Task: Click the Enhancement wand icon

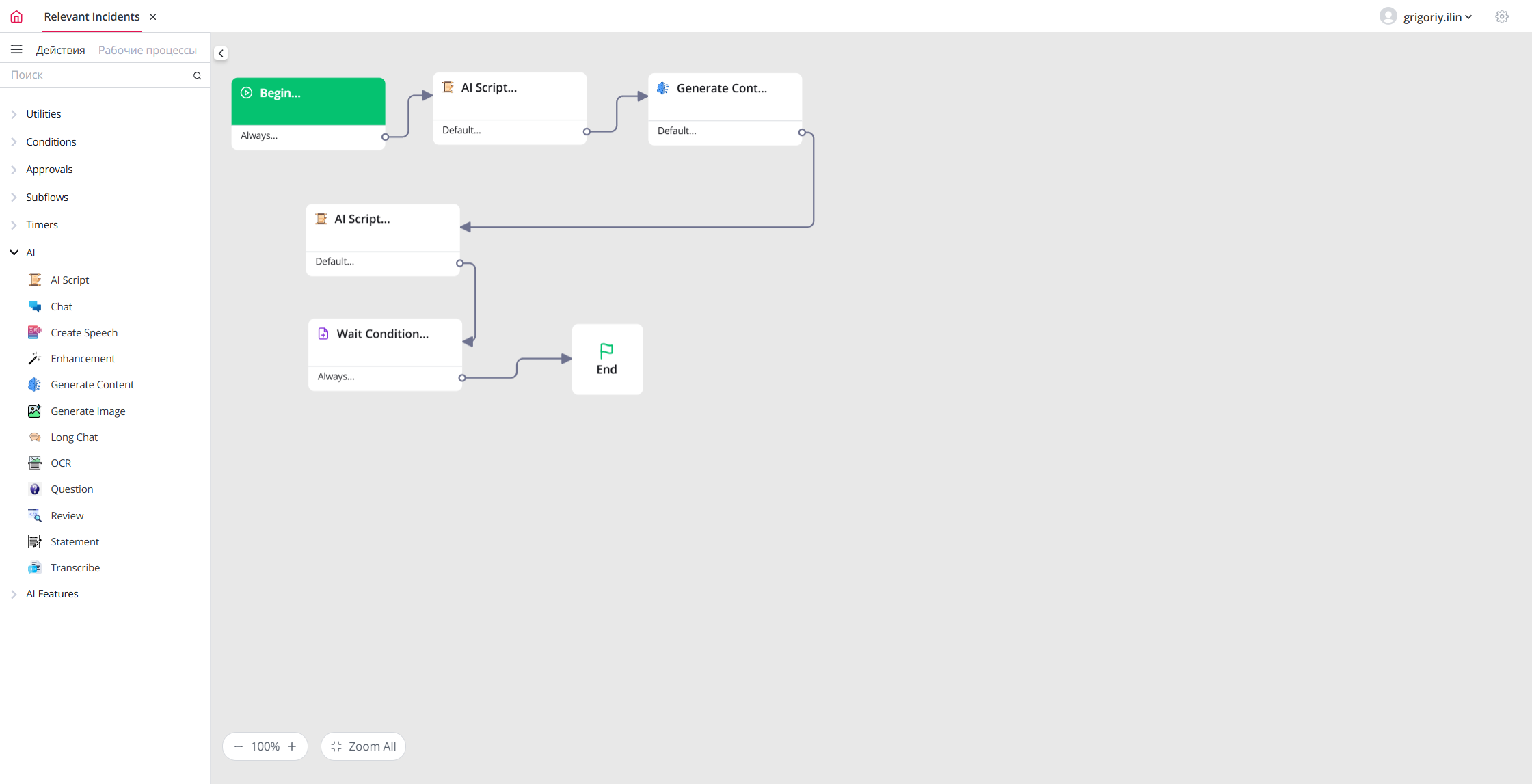Action: click(x=34, y=358)
